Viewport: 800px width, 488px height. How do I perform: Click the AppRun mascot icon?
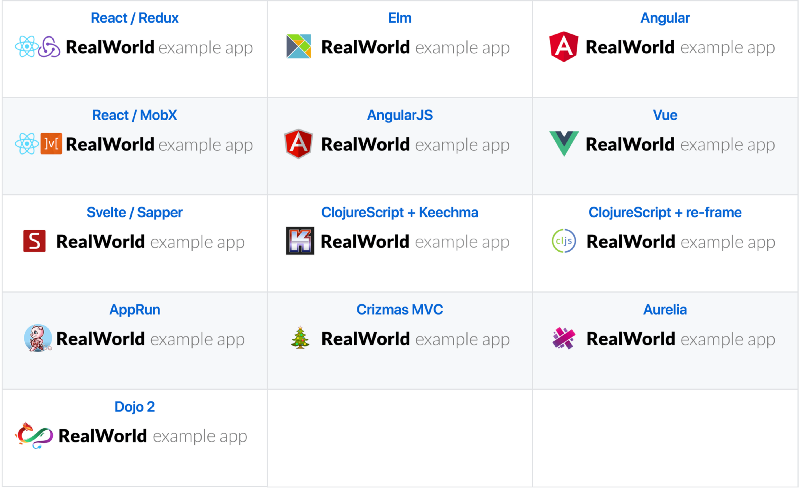tap(38, 338)
